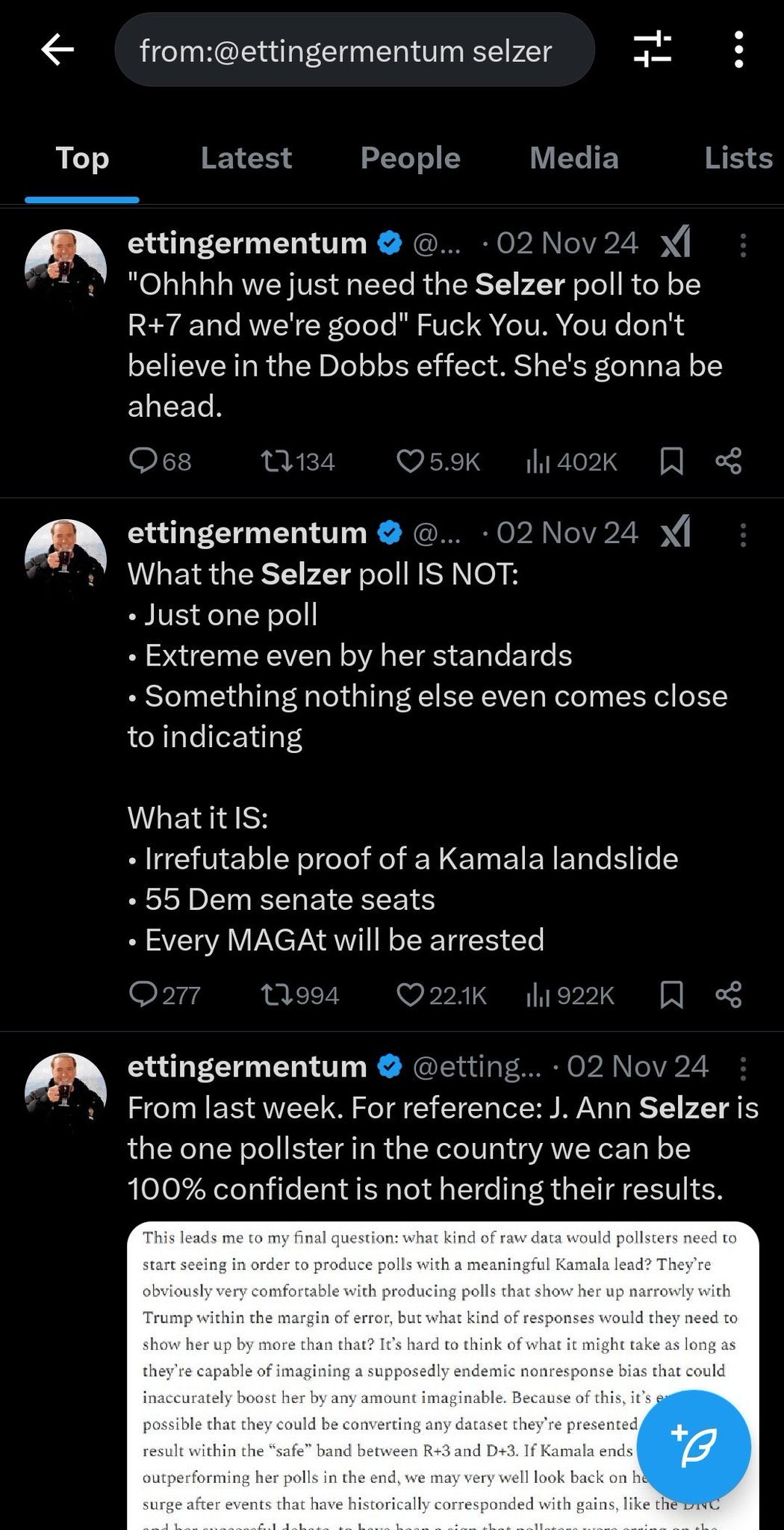Screen dimensions: 784x1530
Task: Bookmark the first Selzer tweet
Action: [671, 461]
